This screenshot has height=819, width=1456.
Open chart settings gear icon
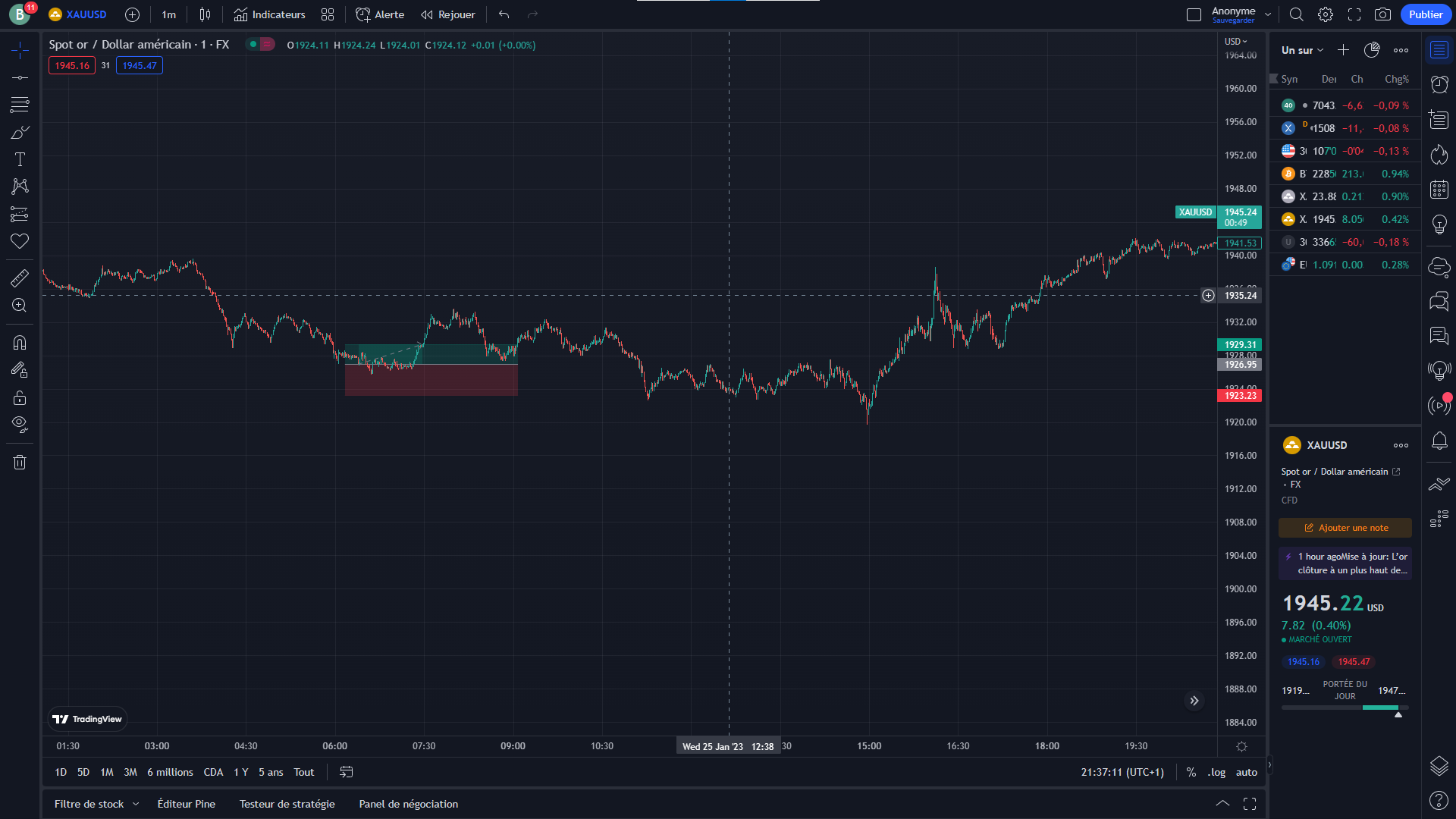click(1325, 14)
